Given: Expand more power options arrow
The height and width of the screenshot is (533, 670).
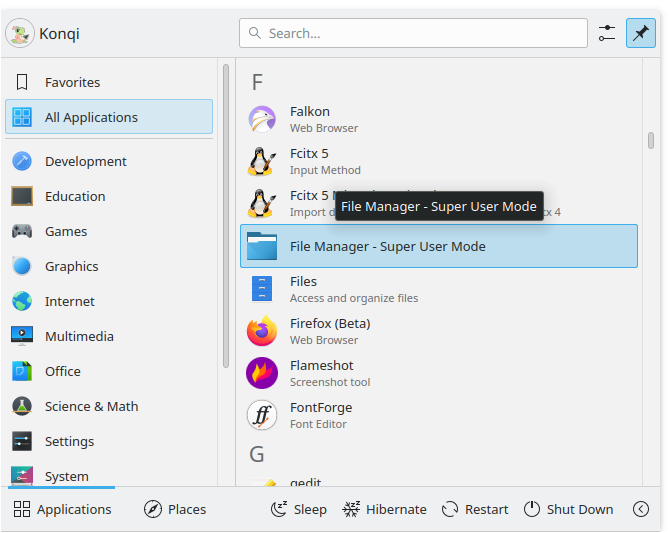Looking at the screenshot, I should point(641,509).
